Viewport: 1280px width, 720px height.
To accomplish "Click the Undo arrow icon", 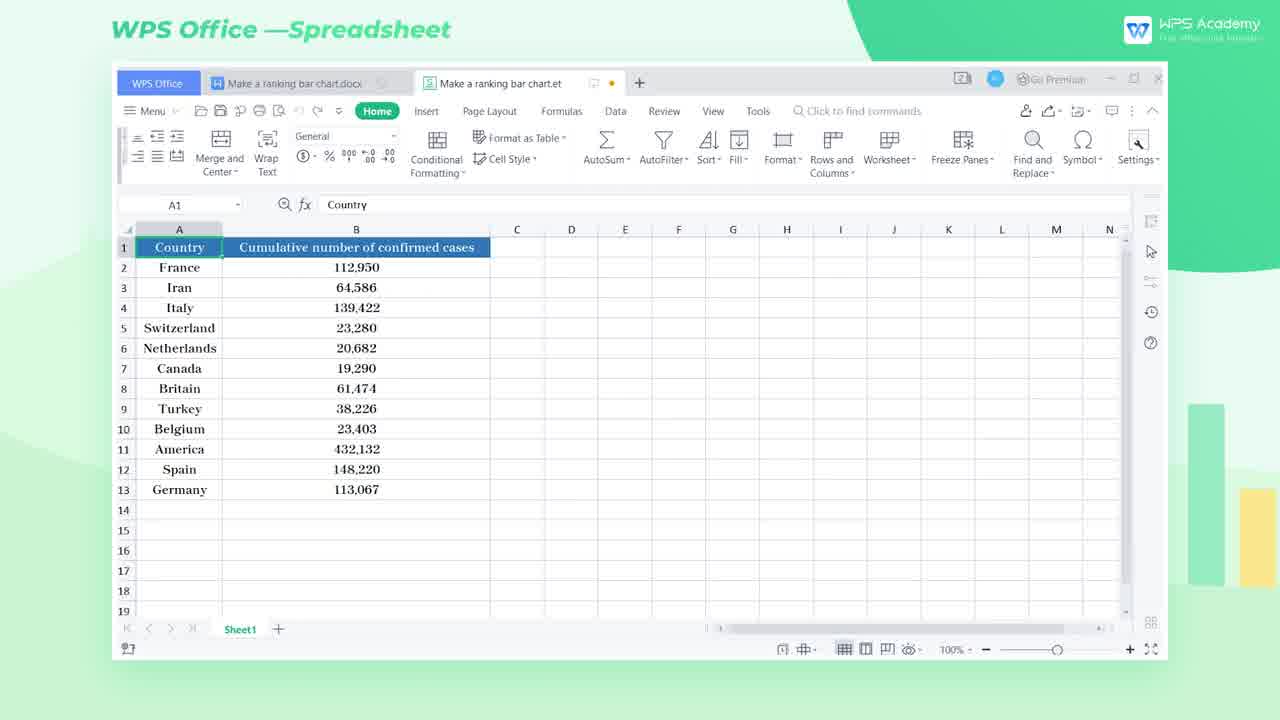I will (298, 111).
